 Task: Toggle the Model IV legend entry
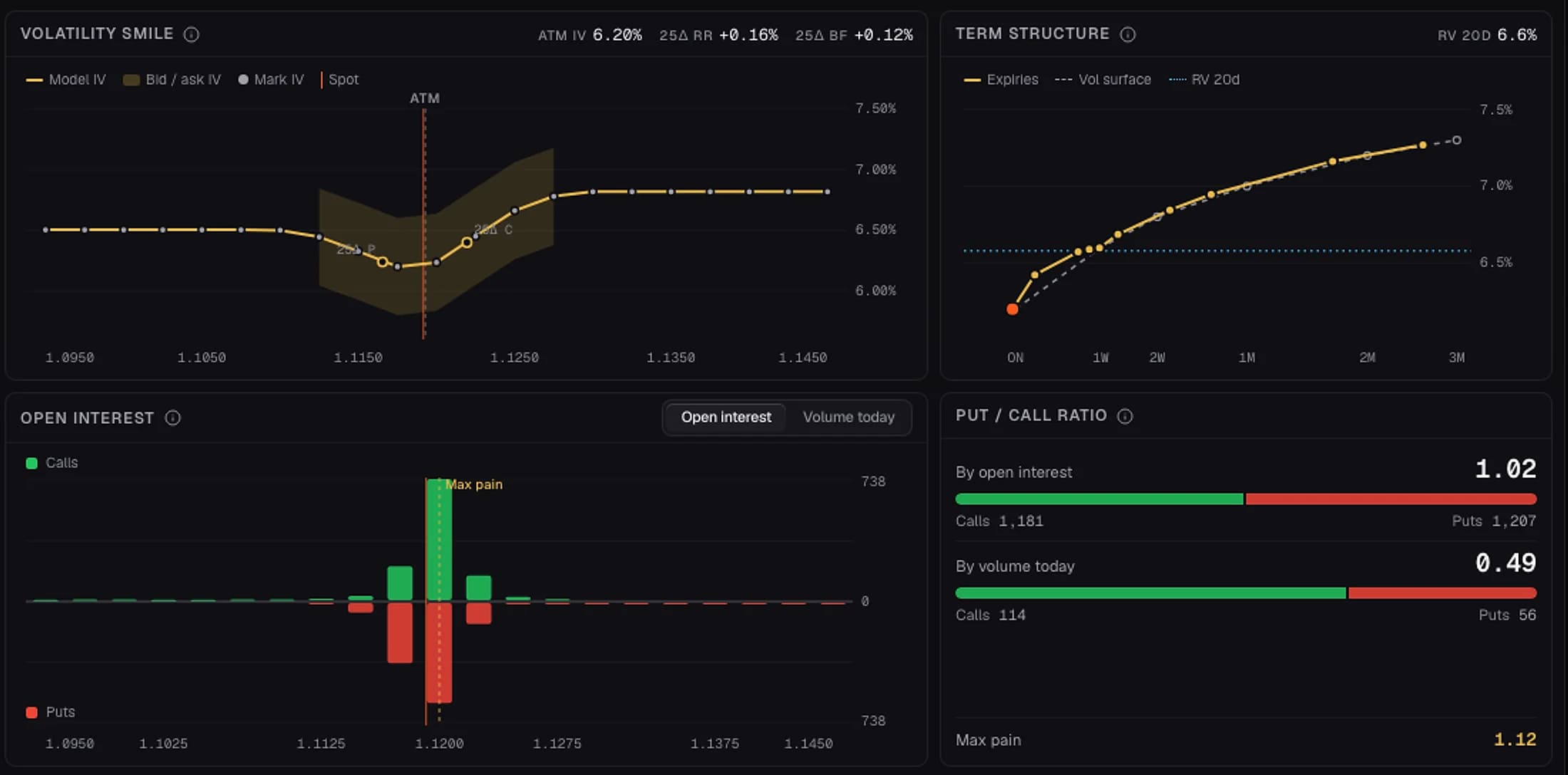pyautogui.click(x=66, y=80)
